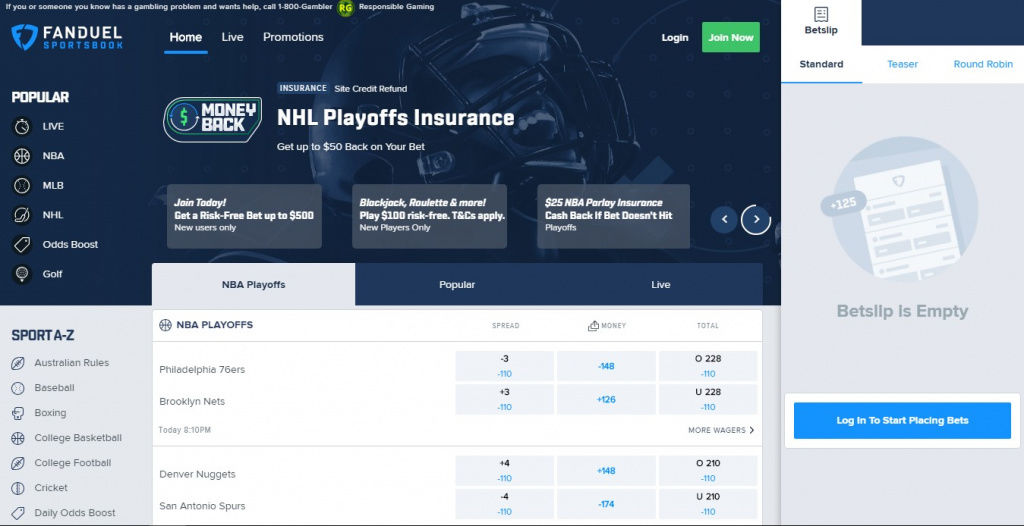1024x526 pixels.
Task: Click the NBA basketball icon
Action: pos(22,156)
